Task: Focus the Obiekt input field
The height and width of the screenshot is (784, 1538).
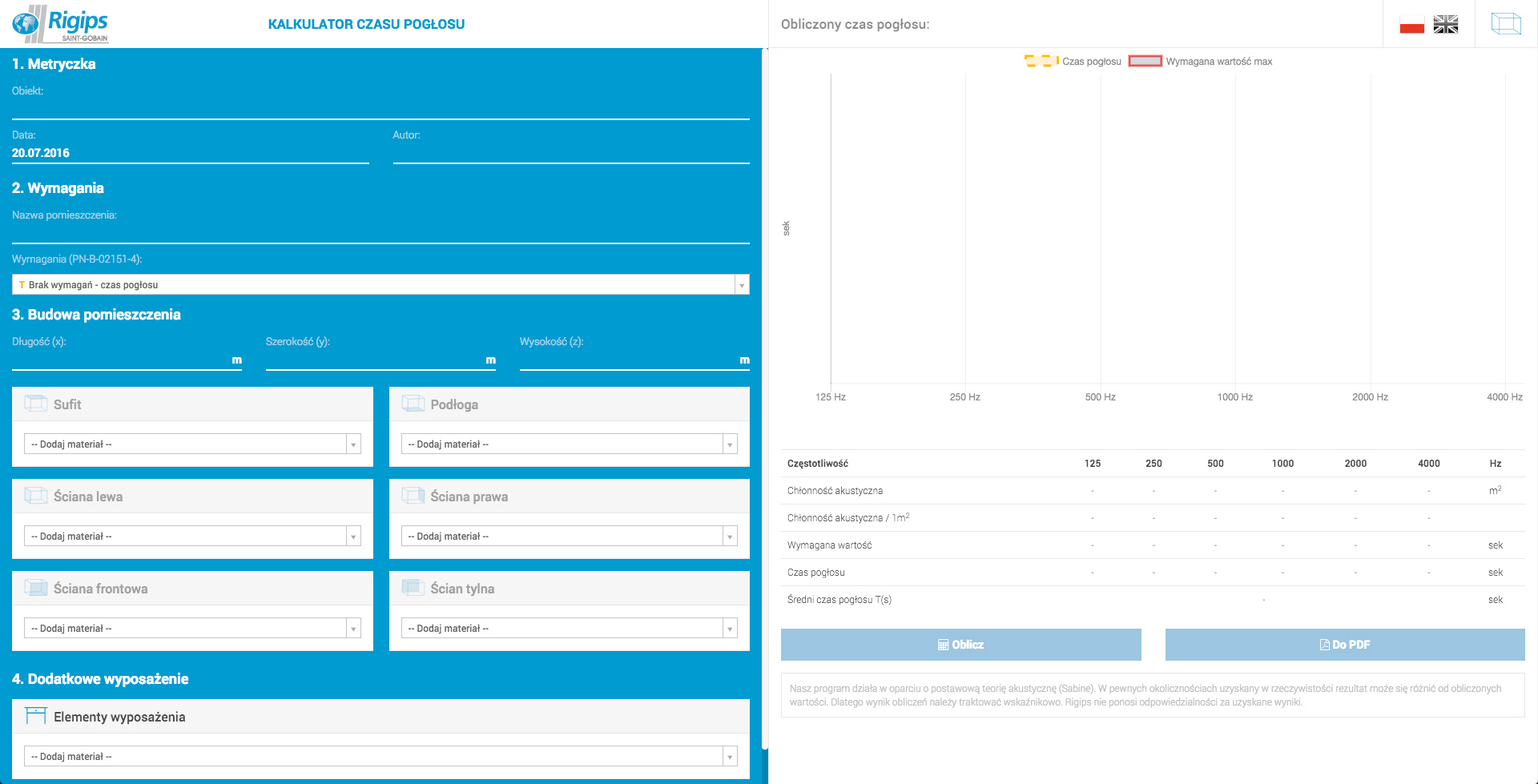Action: tap(380, 109)
